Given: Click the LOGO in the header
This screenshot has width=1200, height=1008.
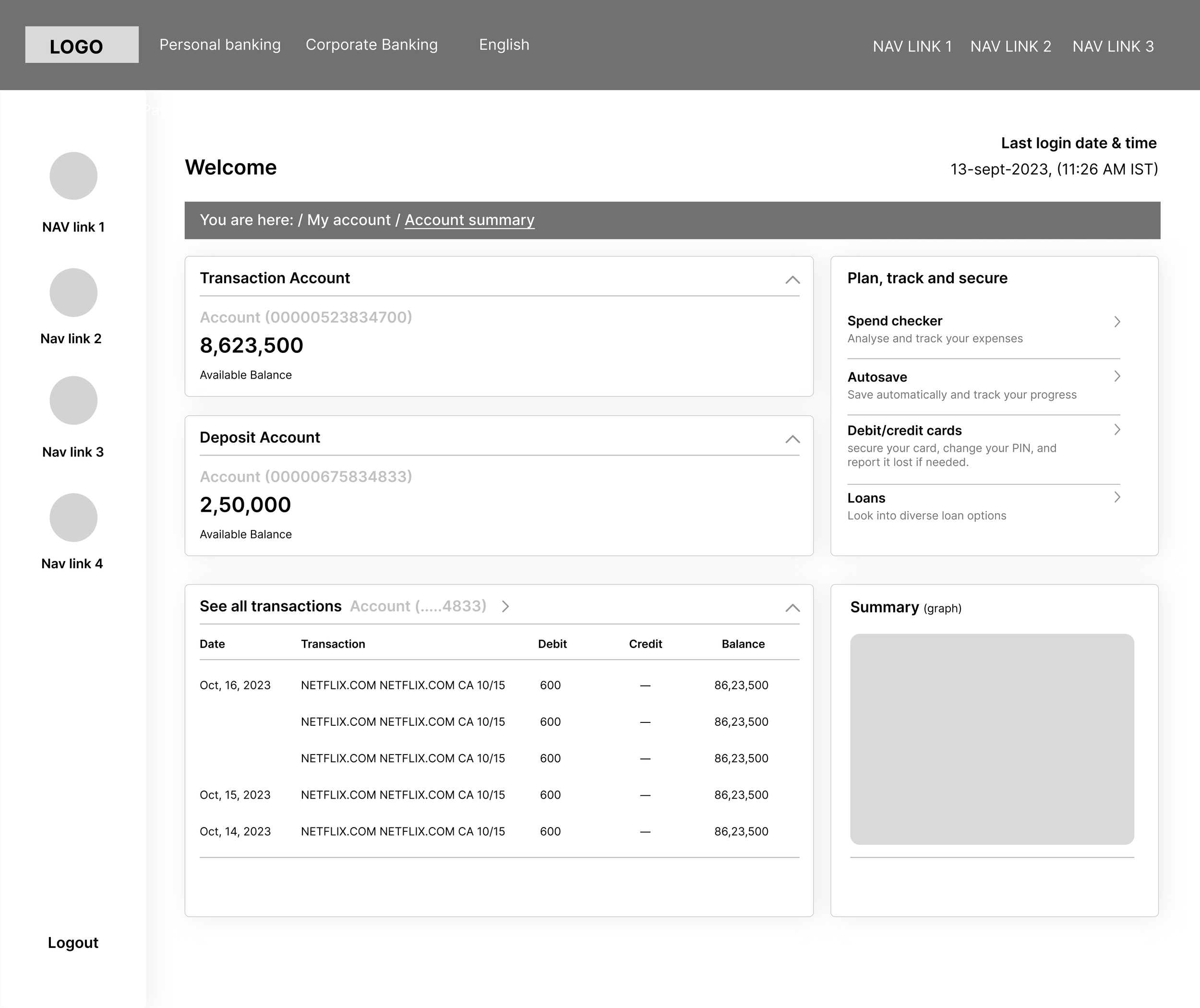Looking at the screenshot, I should pyautogui.click(x=82, y=45).
